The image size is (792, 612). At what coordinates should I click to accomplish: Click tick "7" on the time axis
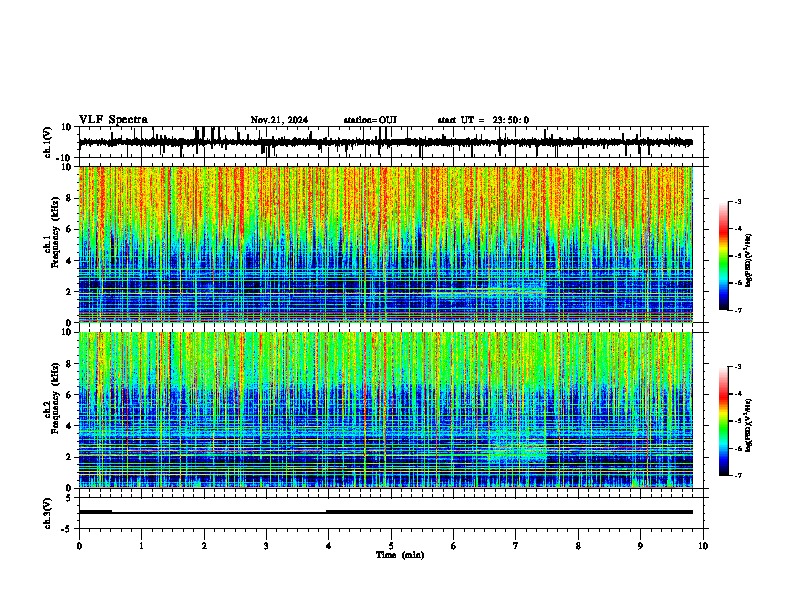click(x=516, y=546)
